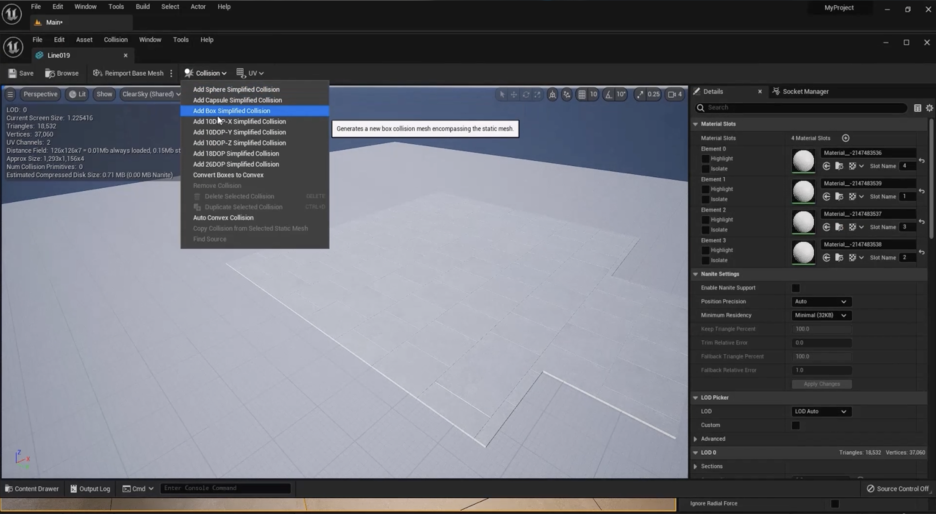
Task: Choose Add Sphere Simplified Collision
Action: 255,90
